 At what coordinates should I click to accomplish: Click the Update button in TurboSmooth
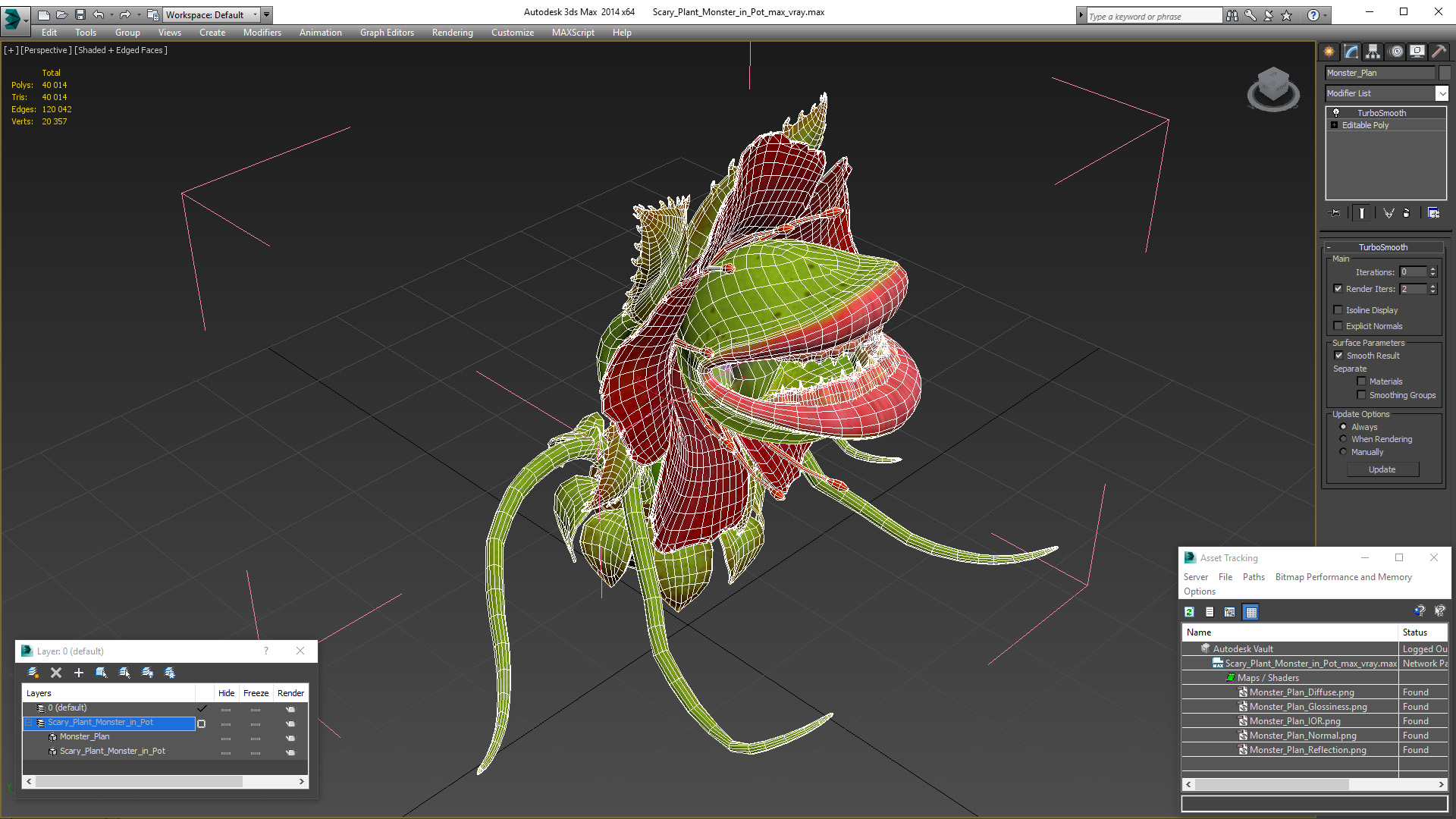click(1382, 469)
